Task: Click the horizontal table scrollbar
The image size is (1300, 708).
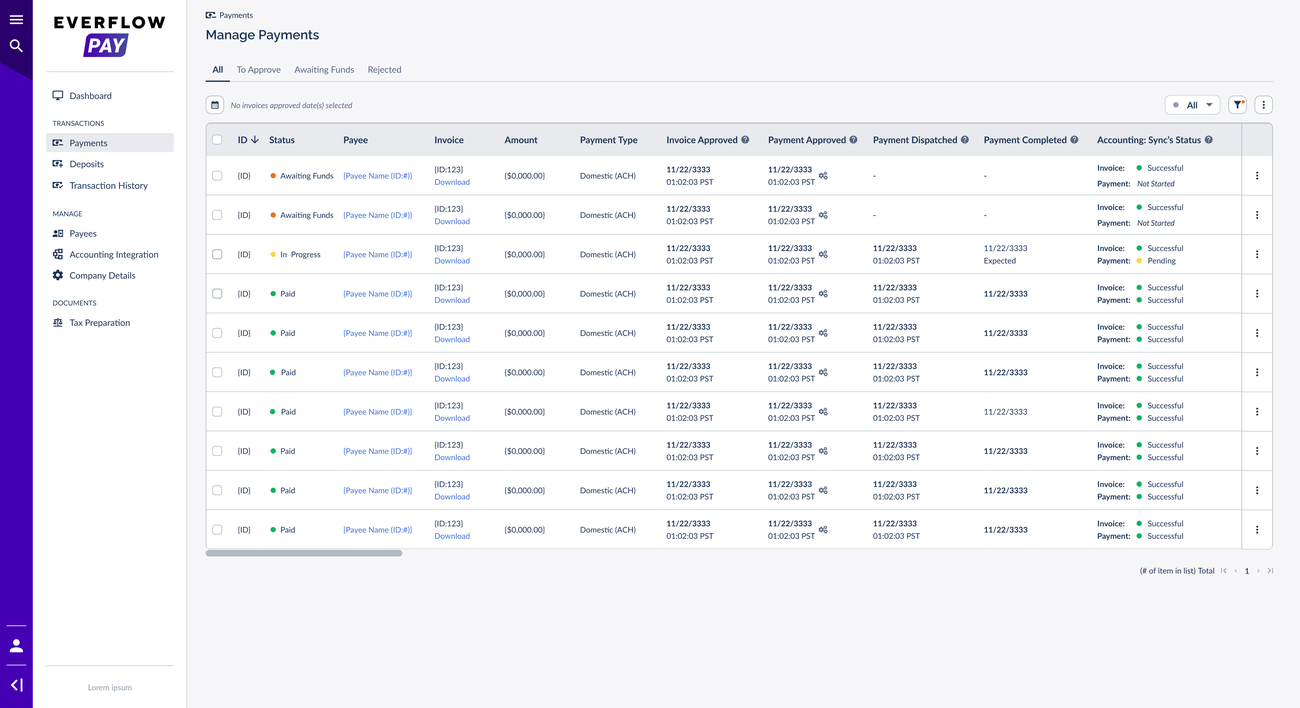Action: [304, 553]
